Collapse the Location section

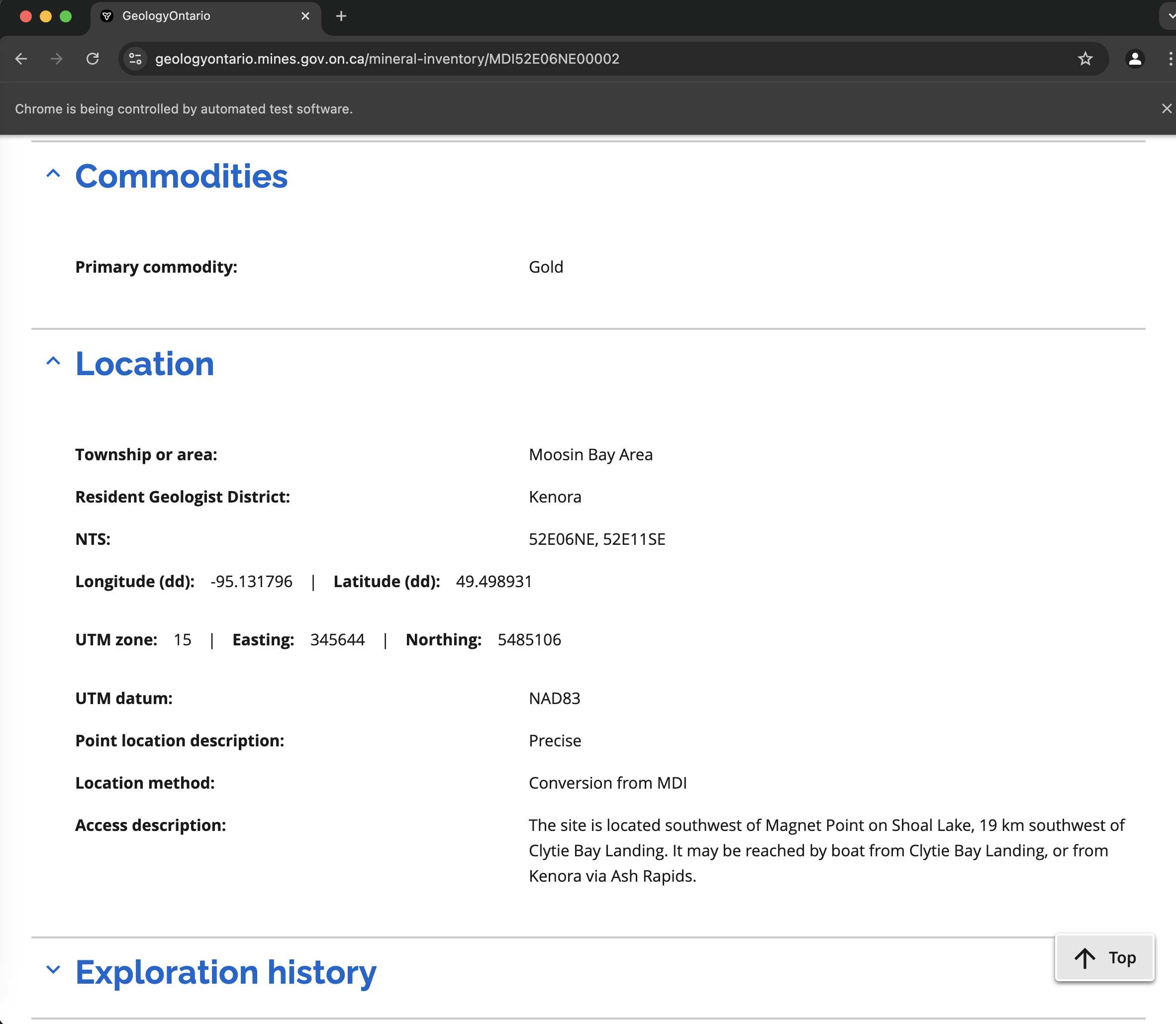click(54, 363)
